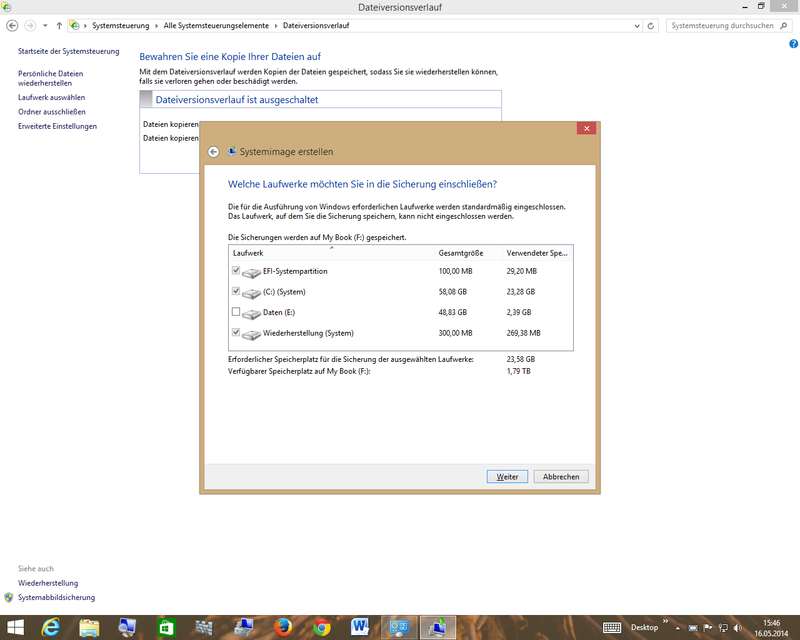800x640 pixels.
Task: Expand the Desktop toolbar chevron
Action: pos(665,621)
